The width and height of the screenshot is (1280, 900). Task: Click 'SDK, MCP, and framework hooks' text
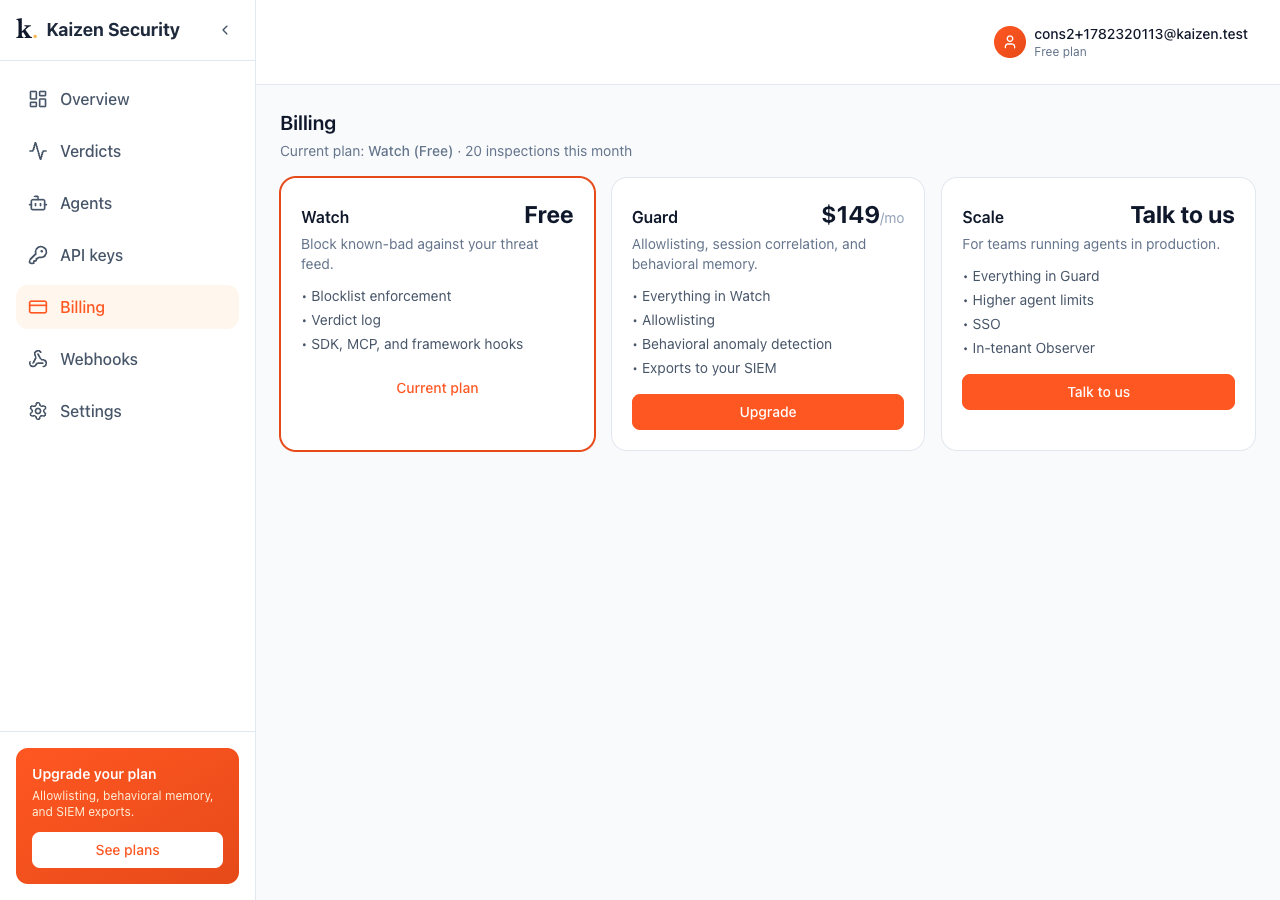[x=417, y=344]
